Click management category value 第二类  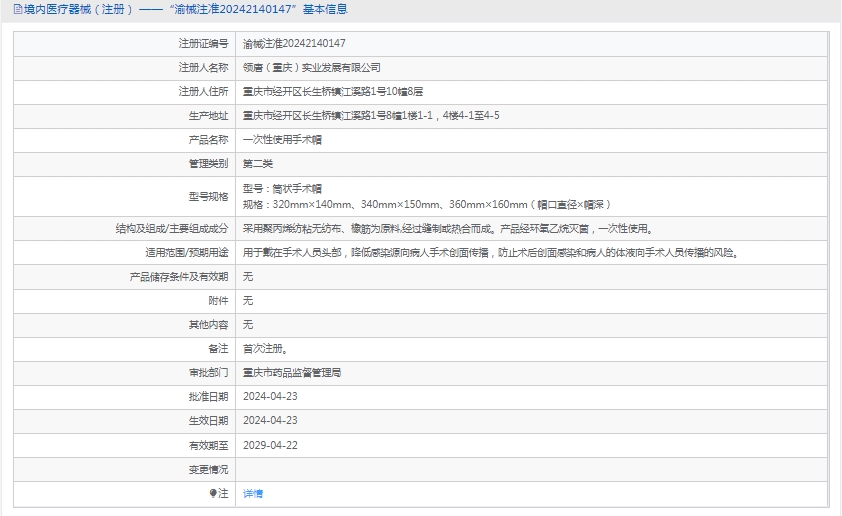[258, 163]
